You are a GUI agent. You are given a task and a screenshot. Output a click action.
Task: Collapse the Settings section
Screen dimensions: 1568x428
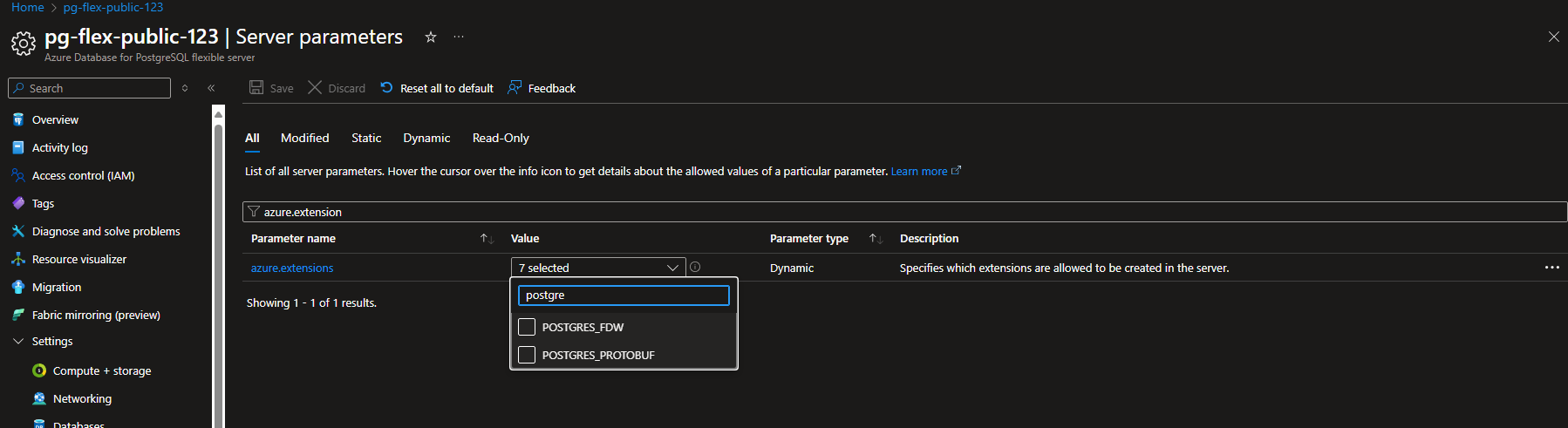[x=18, y=341]
